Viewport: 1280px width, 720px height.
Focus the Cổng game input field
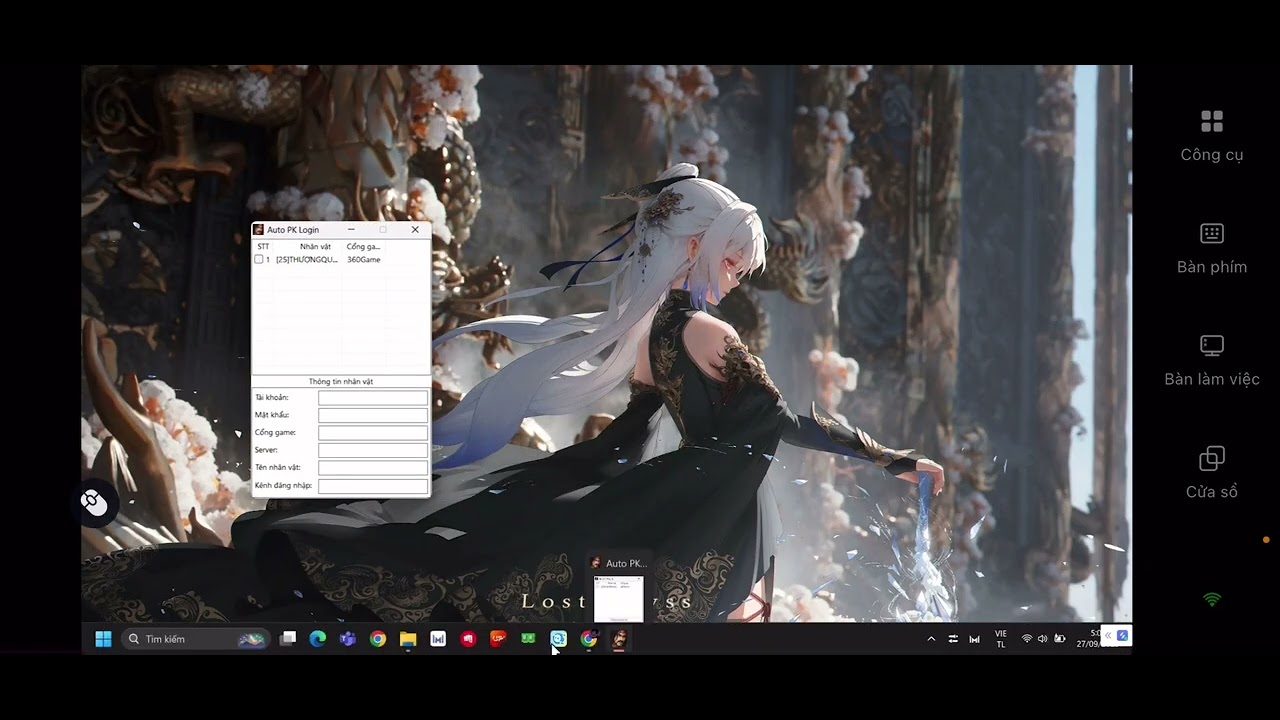pos(373,433)
